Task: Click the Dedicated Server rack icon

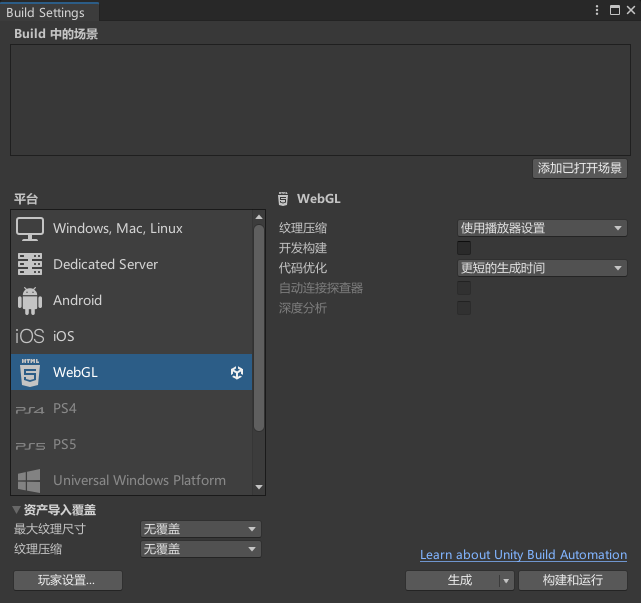Action: pyautogui.click(x=30, y=264)
